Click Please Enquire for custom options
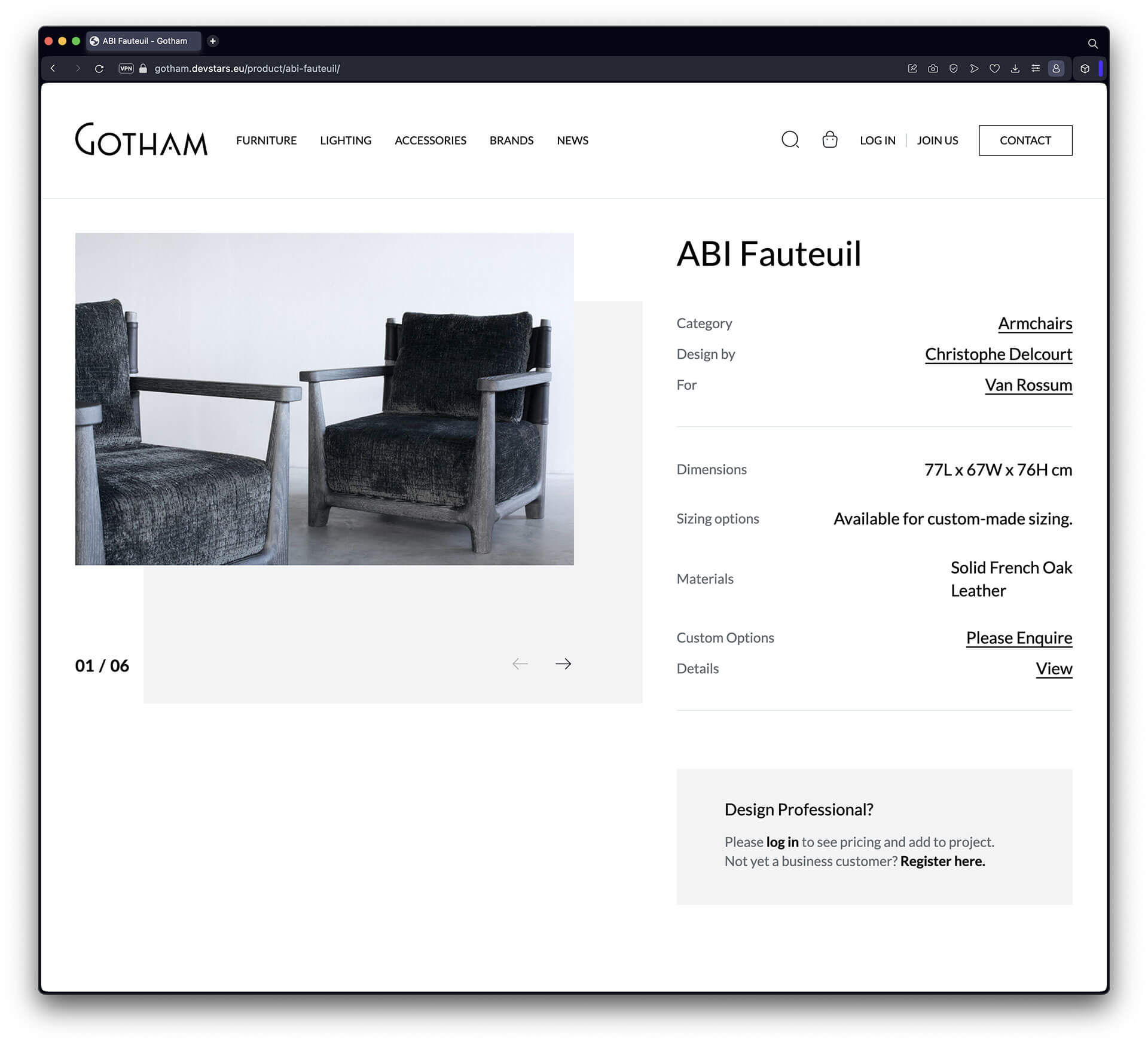This screenshot has height=1045, width=1148. click(x=1019, y=637)
